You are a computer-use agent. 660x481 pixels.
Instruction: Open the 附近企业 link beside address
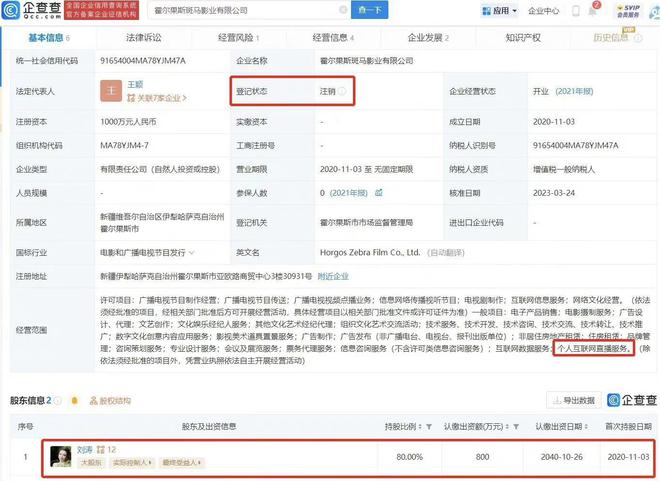[x=333, y=275]
